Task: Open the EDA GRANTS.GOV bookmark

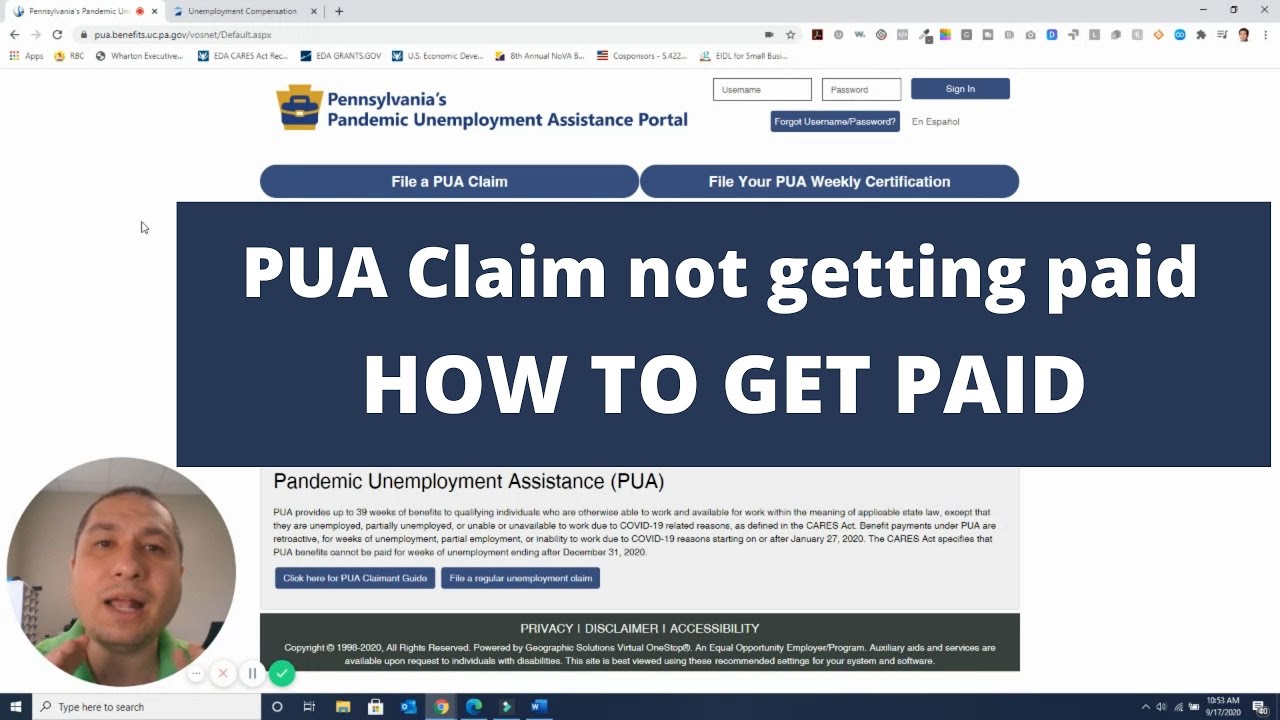Action: tap(341, 56)
